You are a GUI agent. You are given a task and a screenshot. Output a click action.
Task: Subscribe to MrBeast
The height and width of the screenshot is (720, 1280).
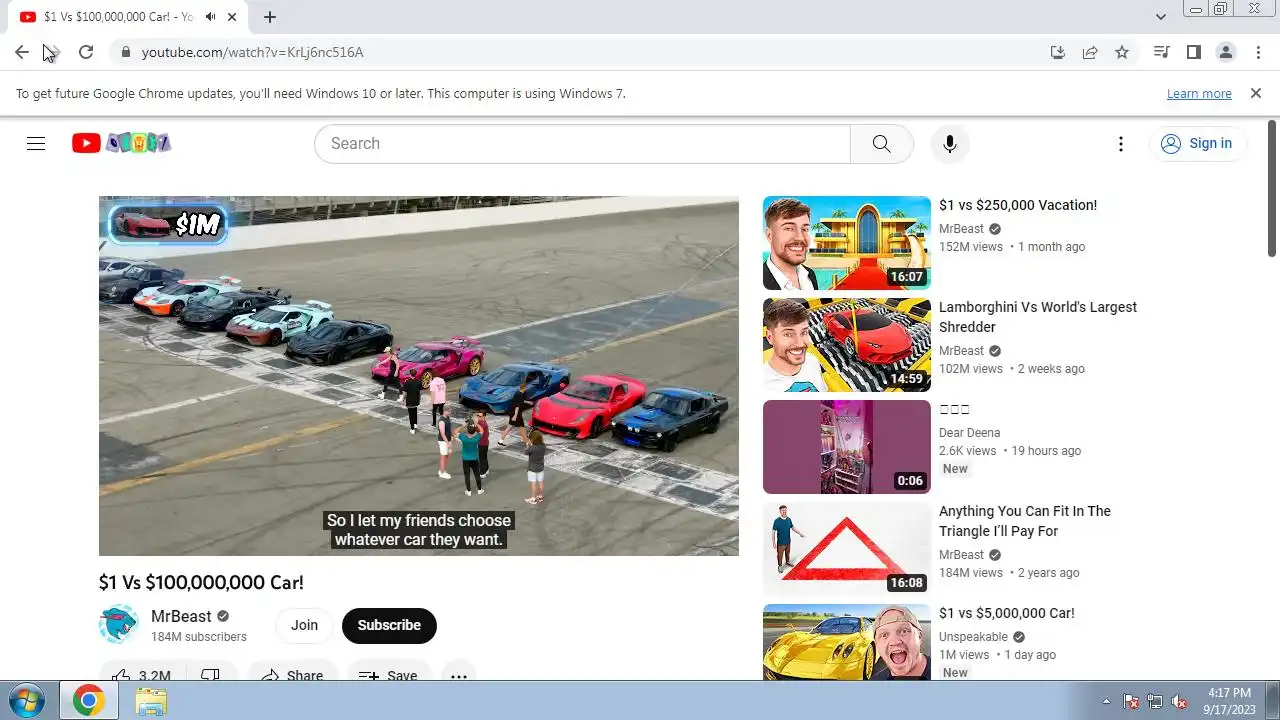coord(389,625)
